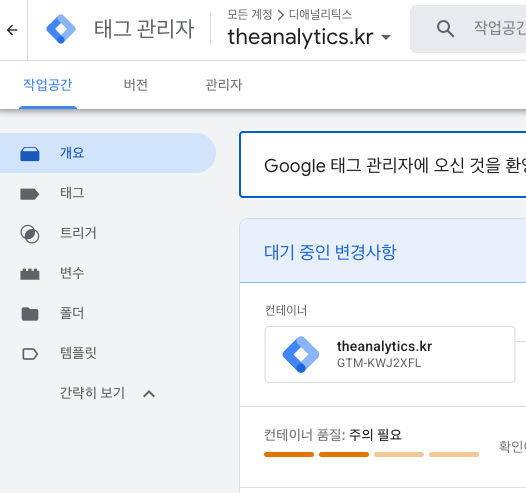
Task: Click the 컨테이너 label text
Action: [286, 311]
